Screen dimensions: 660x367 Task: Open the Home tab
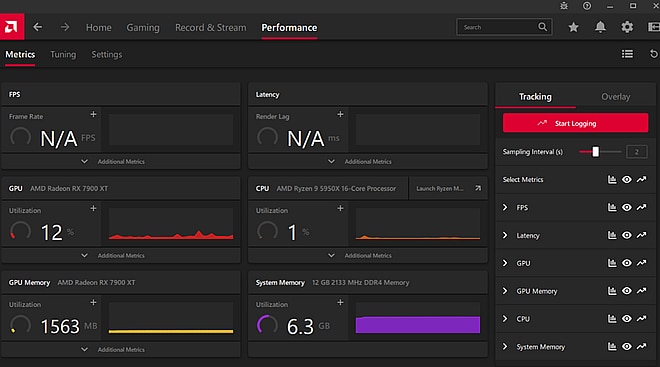click(98, 27)
